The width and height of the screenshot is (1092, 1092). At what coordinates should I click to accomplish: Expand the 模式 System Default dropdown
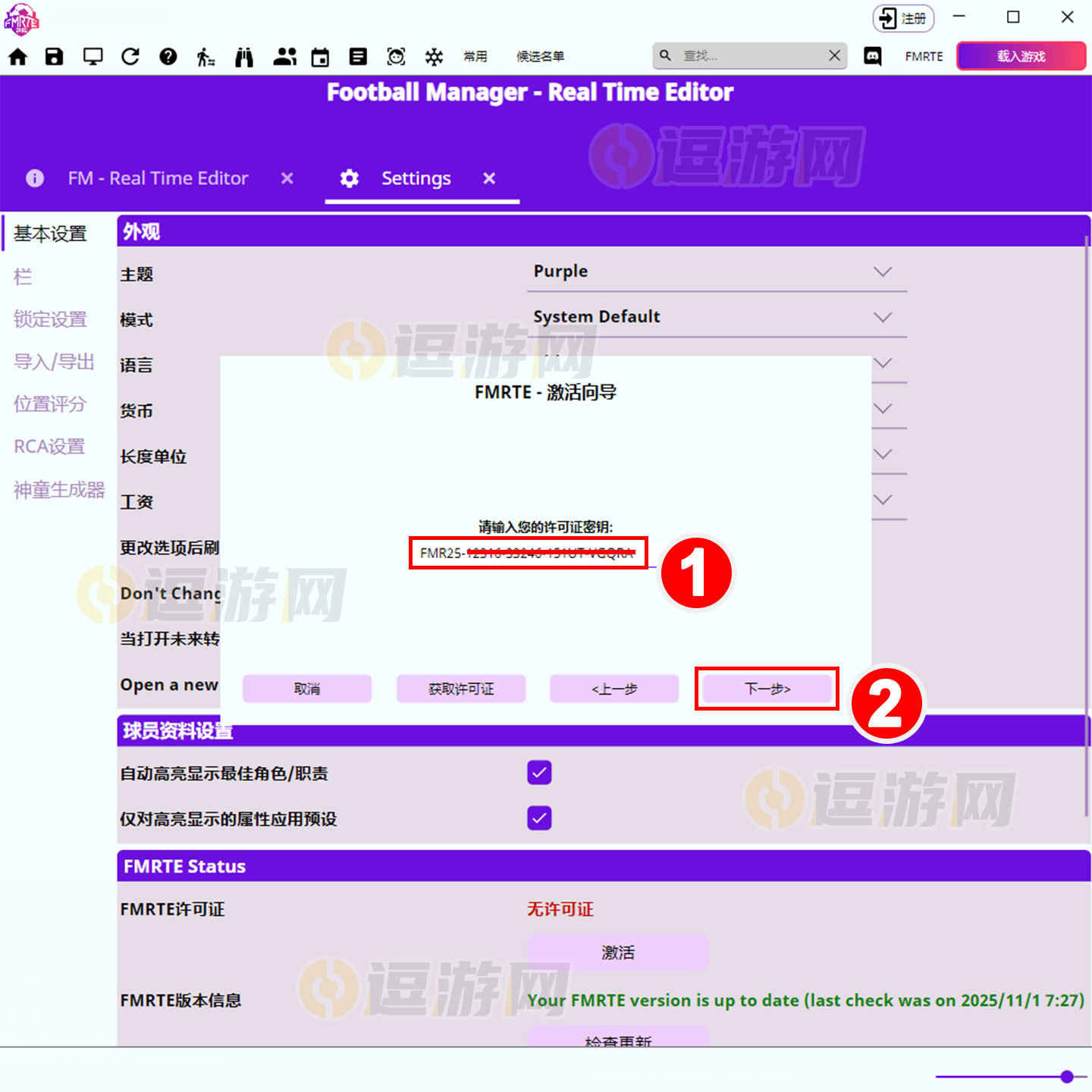717,318
